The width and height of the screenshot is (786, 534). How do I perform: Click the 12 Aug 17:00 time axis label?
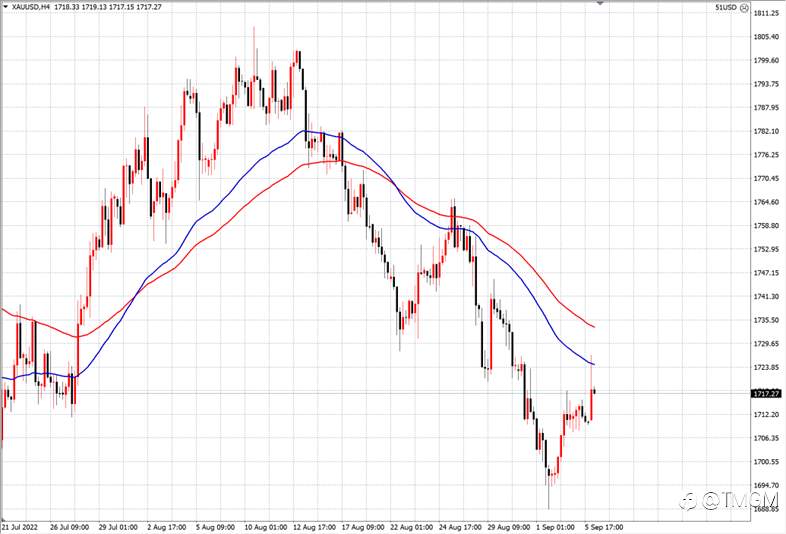coord(314,527)
